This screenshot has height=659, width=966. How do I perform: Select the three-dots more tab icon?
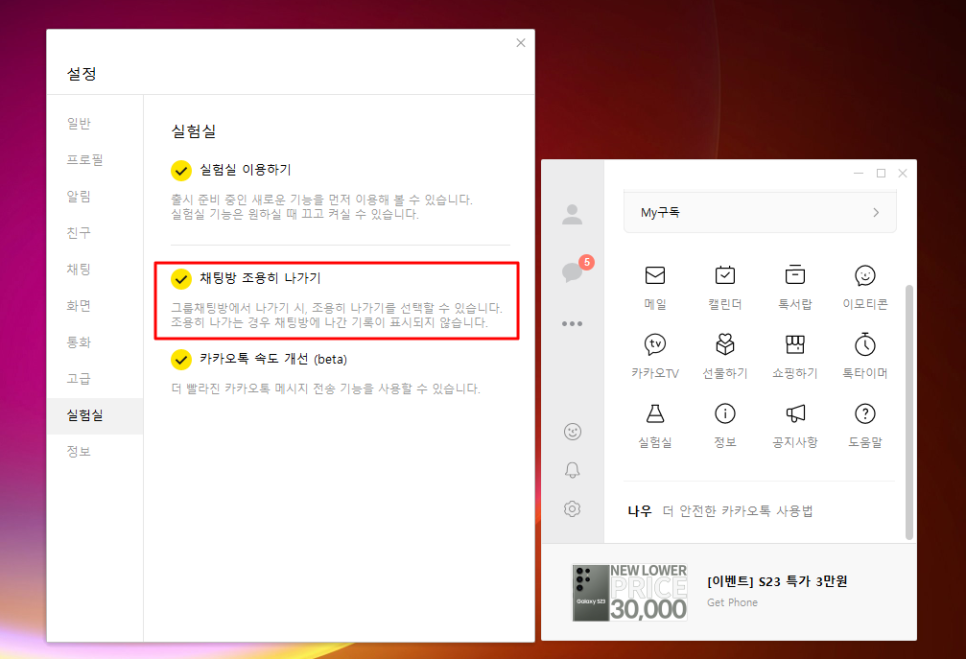coord(572,323)
